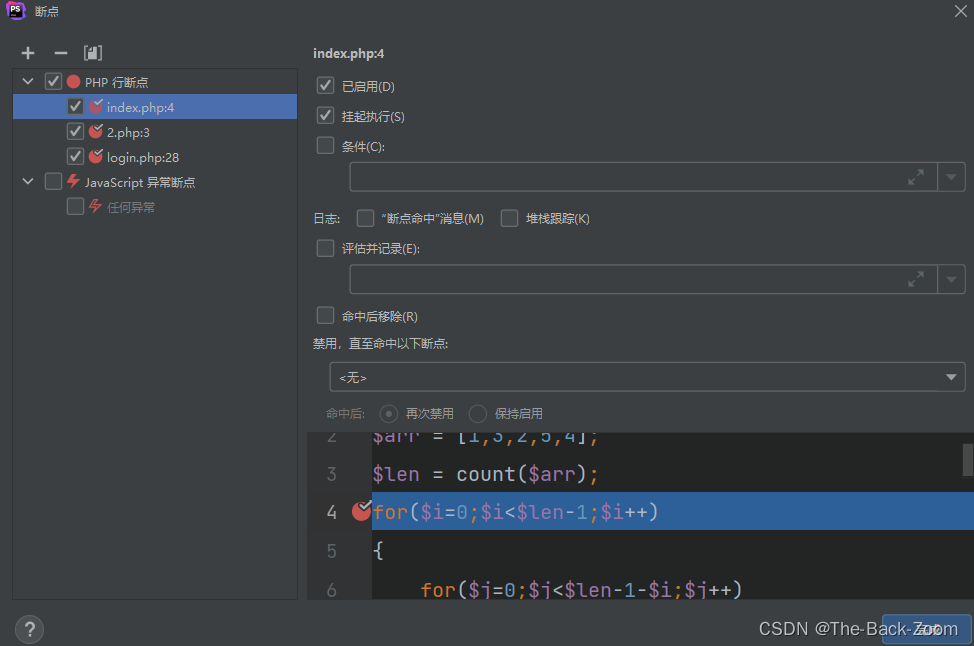Click the code preview vertical scrollbar
The width and height of the screenshot is (974, 646).
[x=968, y=460]
